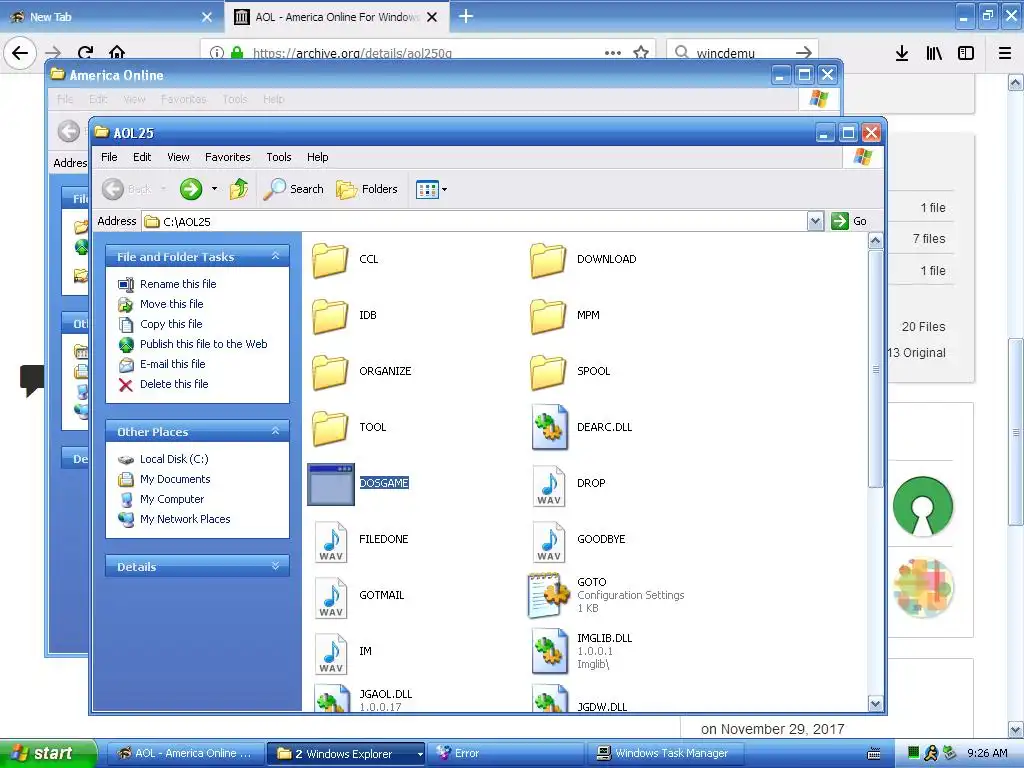This screenshot has width=1024, height=768.
Task: Switch to the Error taskbar item
Action: [507, 754]
